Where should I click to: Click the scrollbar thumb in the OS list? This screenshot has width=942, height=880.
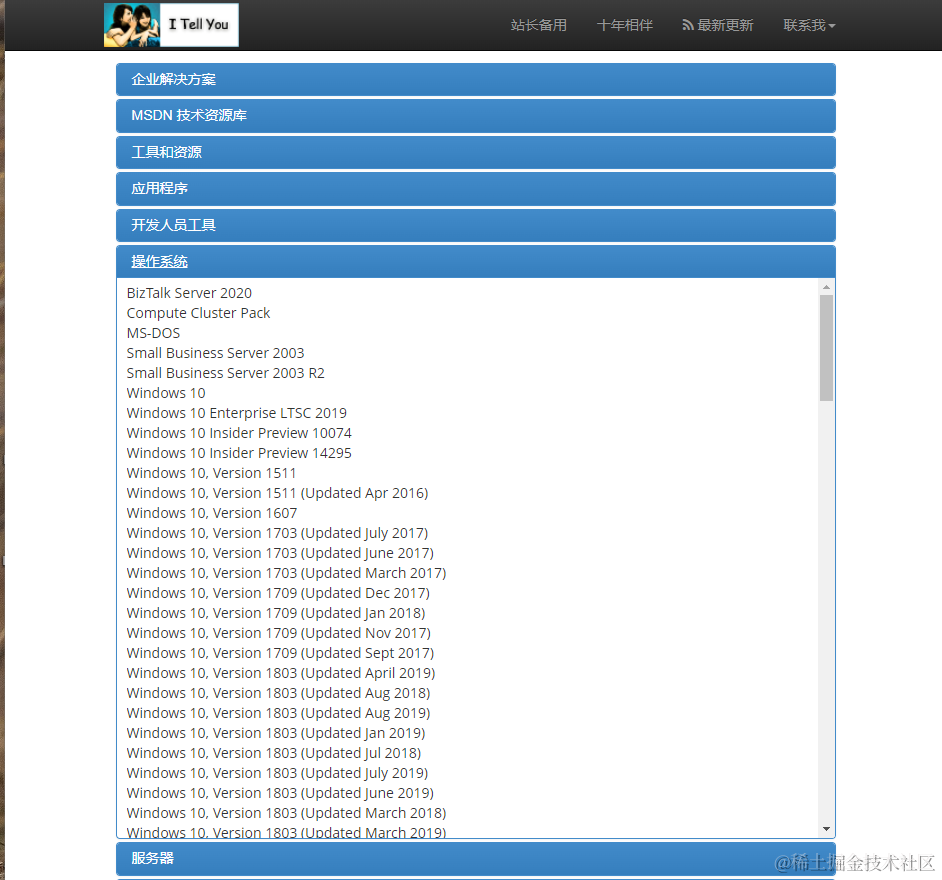click(827, 348)
